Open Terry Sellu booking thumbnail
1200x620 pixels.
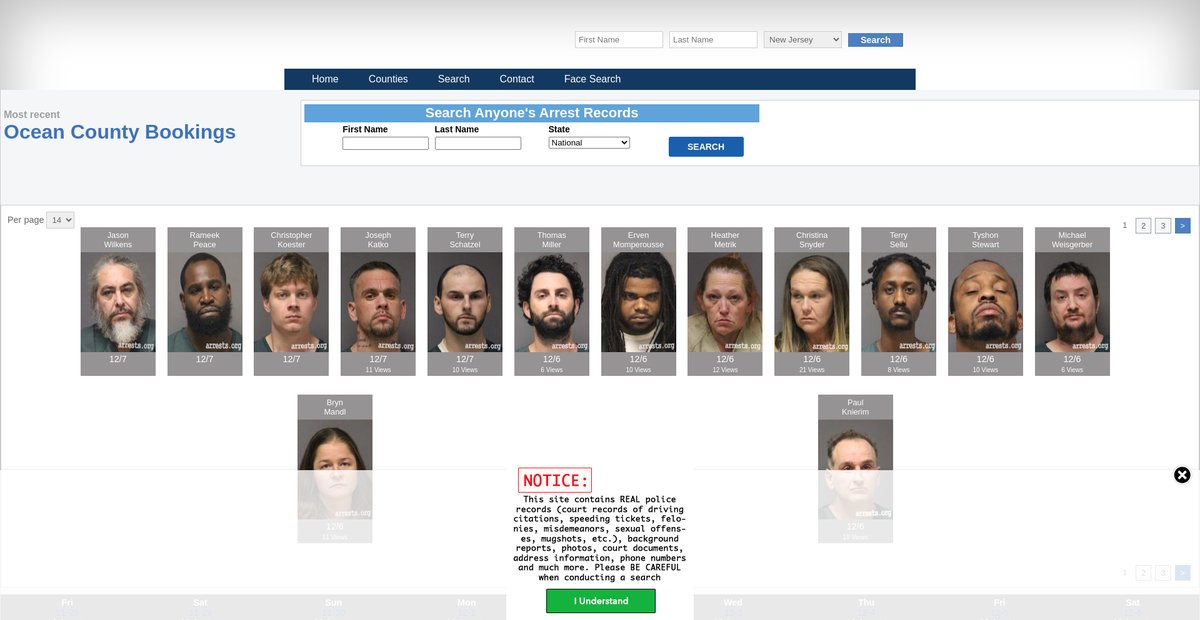pos(899,302)
